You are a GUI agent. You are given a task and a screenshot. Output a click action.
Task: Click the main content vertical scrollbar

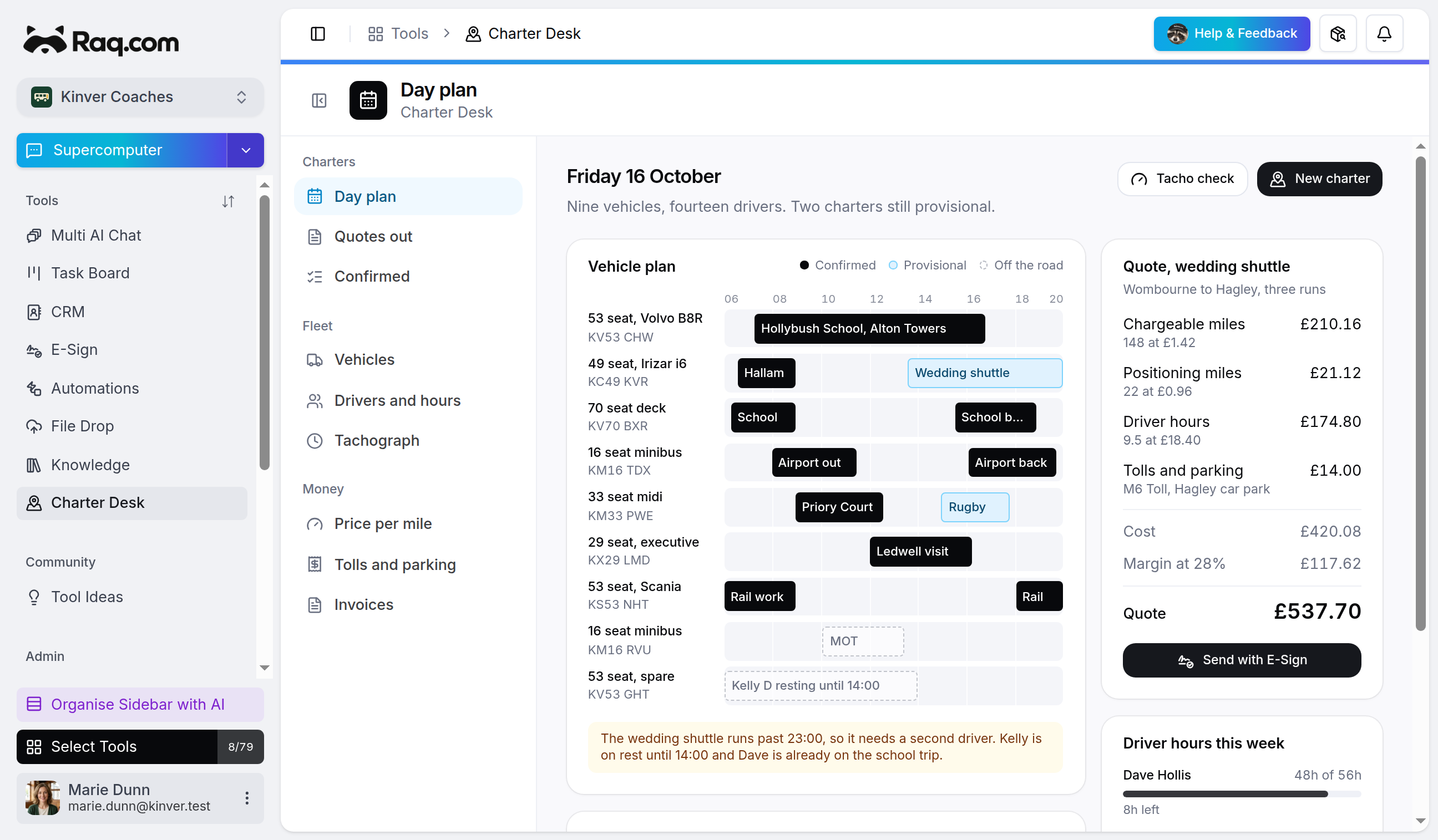click(1420, 394)
